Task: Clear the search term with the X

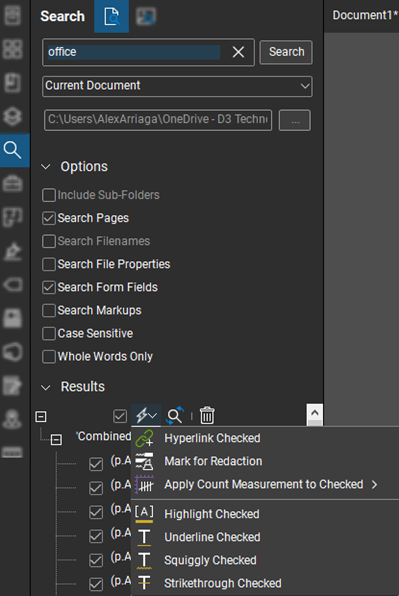Action: pos(238,52)
